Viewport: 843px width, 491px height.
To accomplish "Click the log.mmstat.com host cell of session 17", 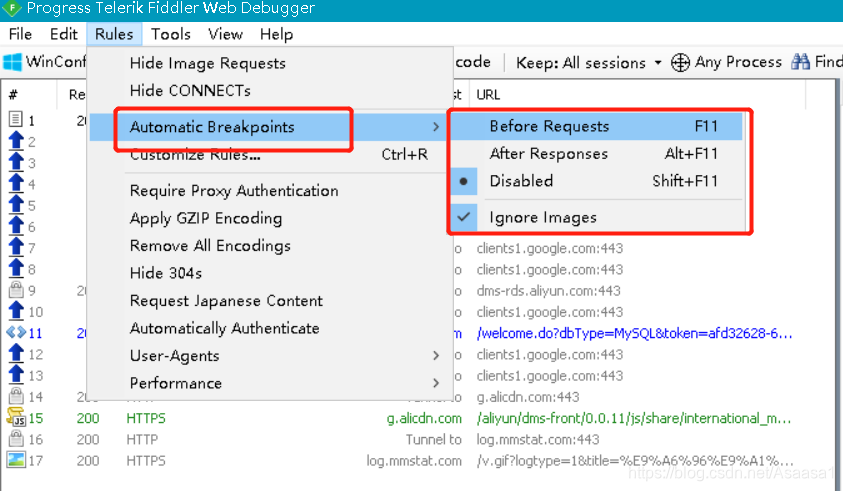I will tap(414, 461).
